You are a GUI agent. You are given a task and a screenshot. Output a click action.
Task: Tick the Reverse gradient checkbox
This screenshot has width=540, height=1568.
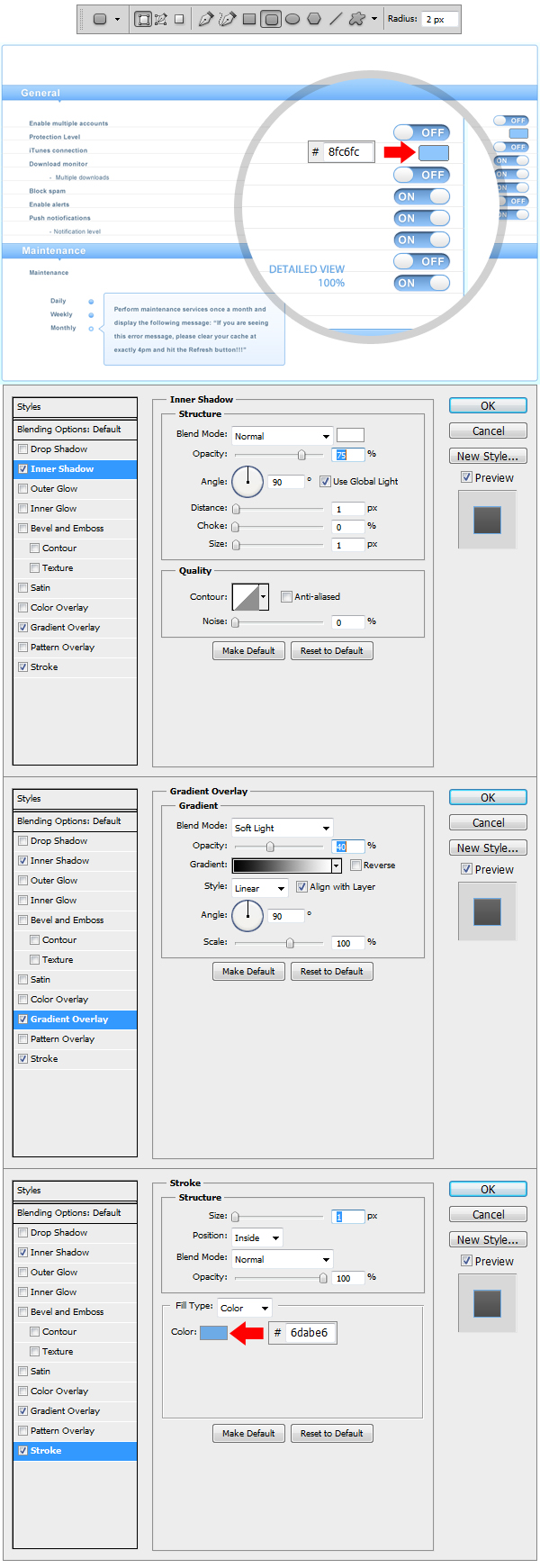(355, 866)
